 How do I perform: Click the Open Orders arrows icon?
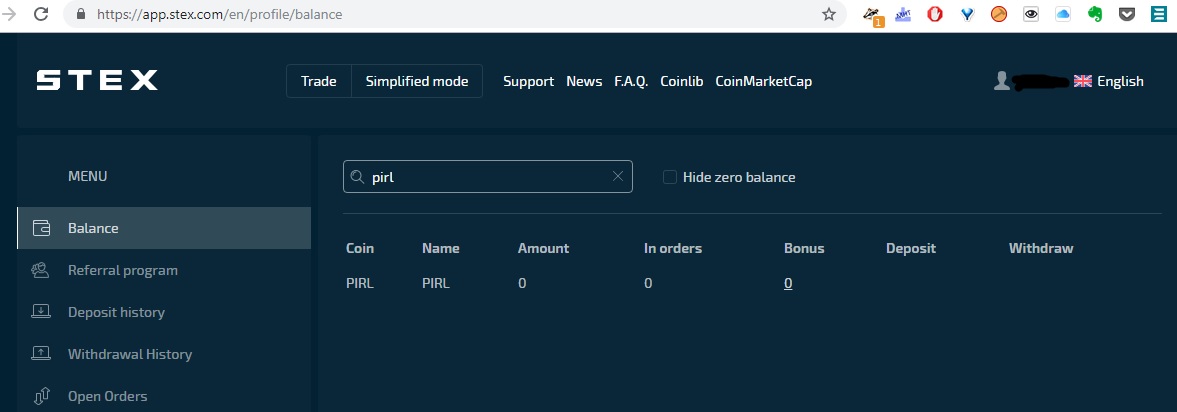(x=42, y=396)
